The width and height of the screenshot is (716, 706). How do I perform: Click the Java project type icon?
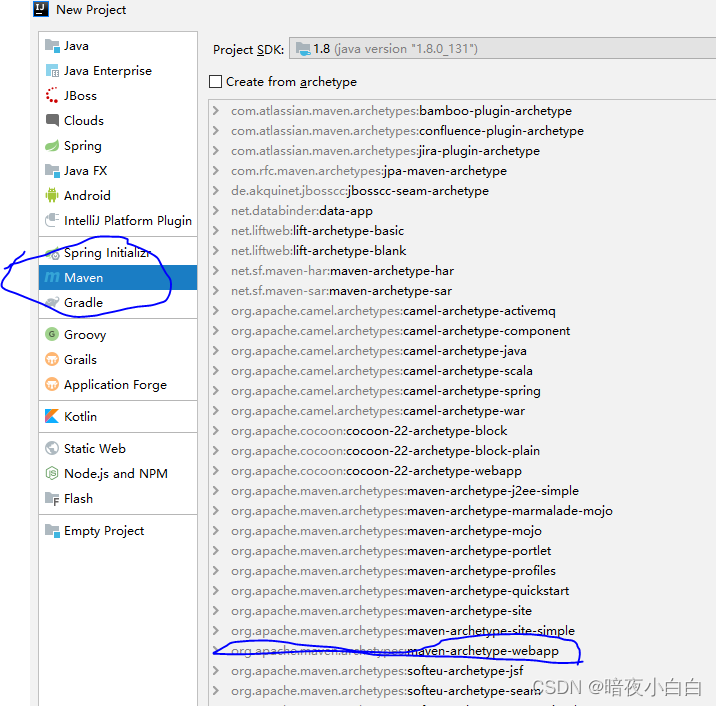pyautogui.click(x=52, y=46)
